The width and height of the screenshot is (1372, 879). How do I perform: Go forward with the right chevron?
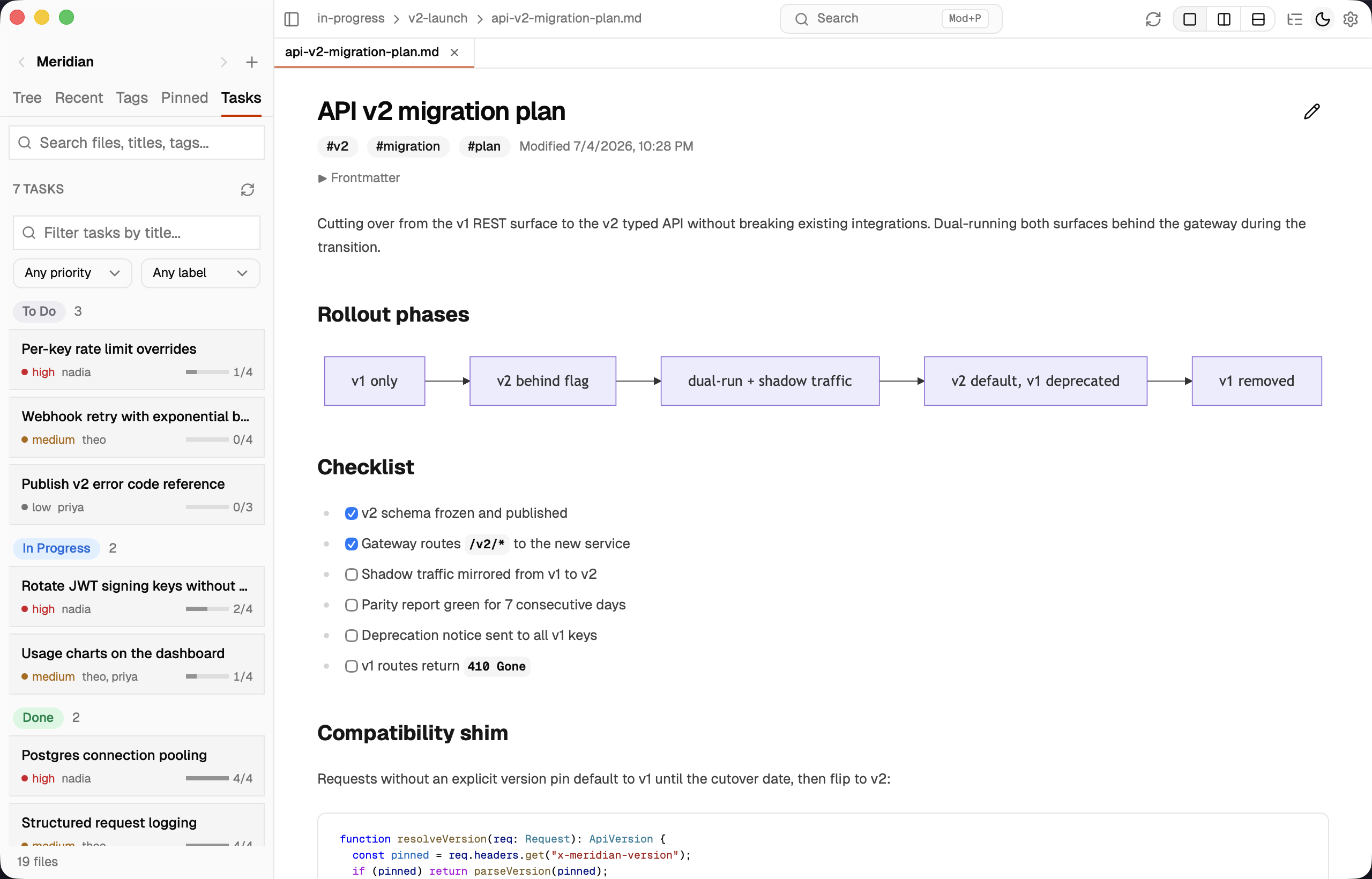point(223,62)
